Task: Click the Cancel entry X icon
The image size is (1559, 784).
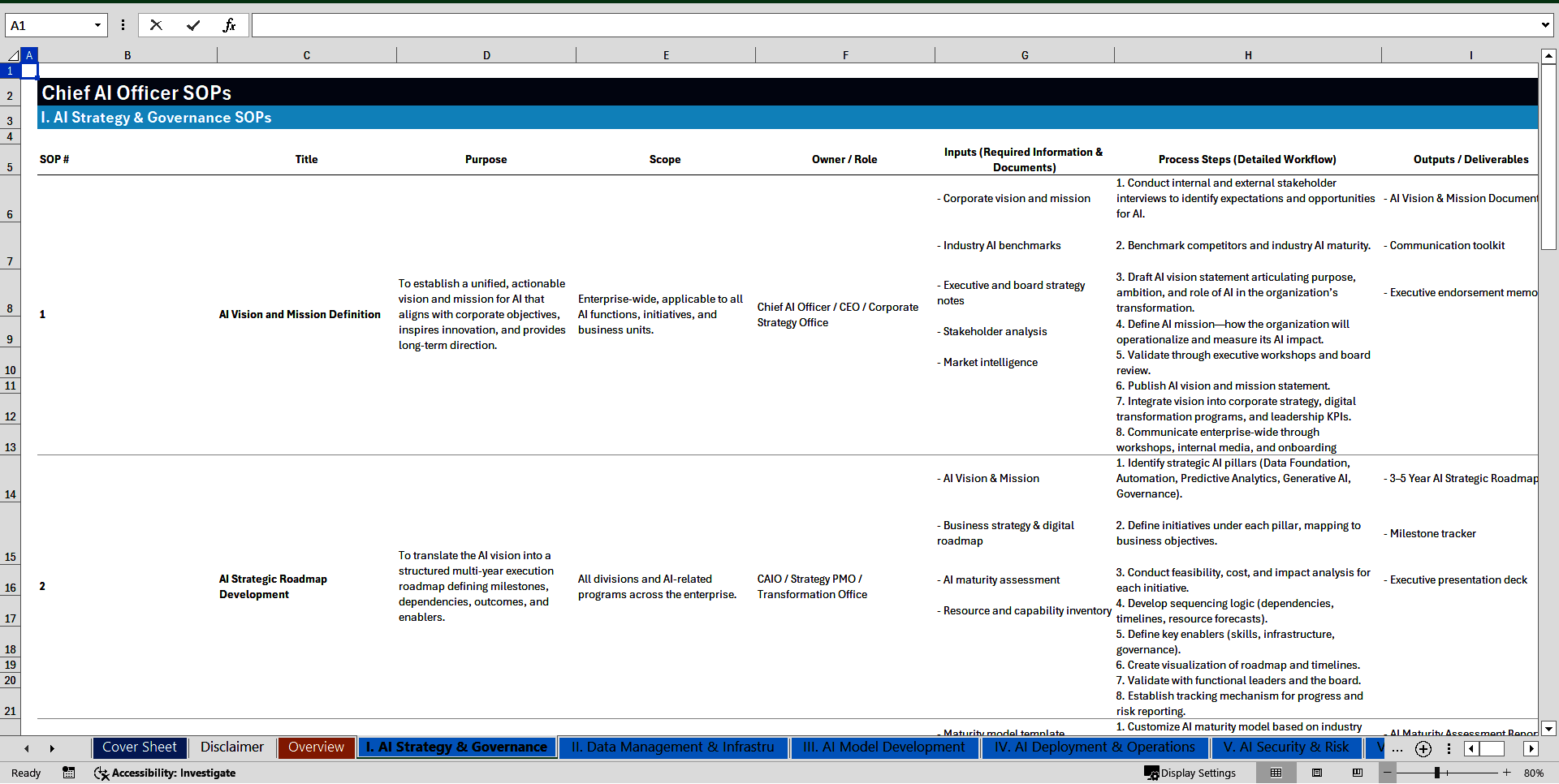Action: 156,25
